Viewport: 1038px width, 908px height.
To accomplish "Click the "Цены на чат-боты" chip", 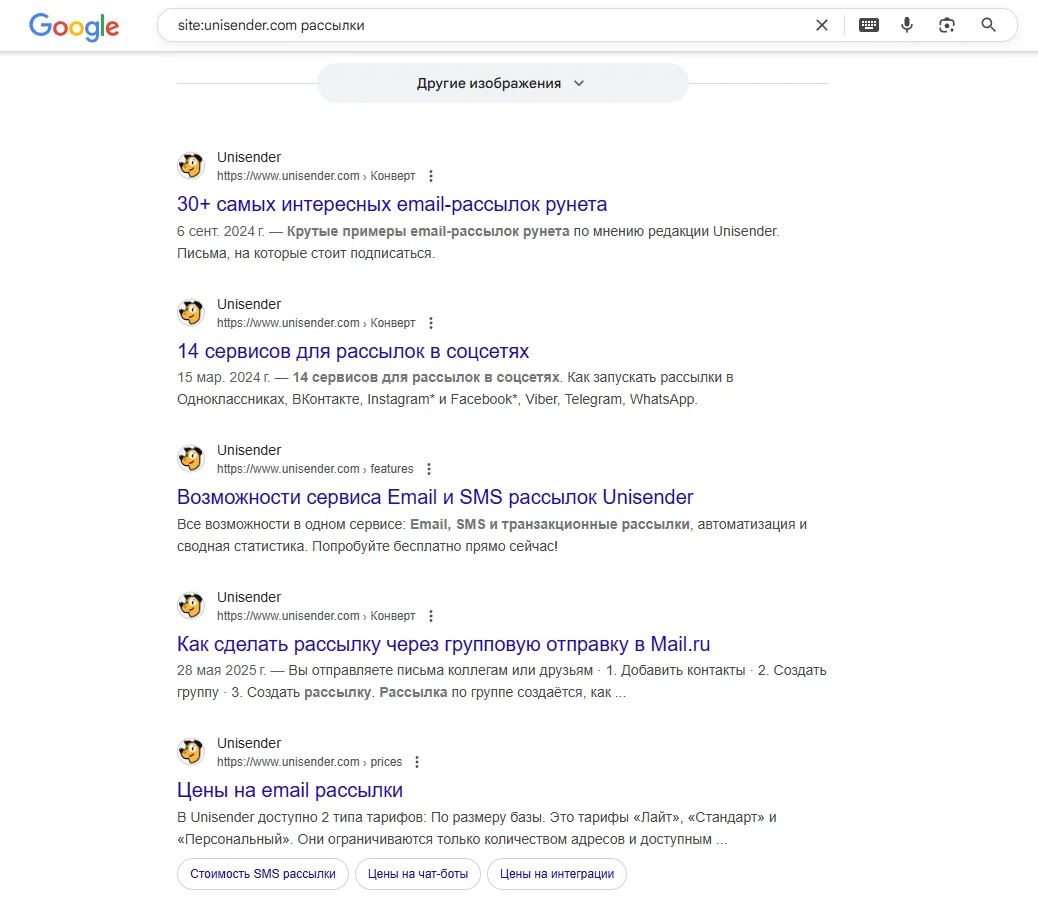I will [418, 874].
